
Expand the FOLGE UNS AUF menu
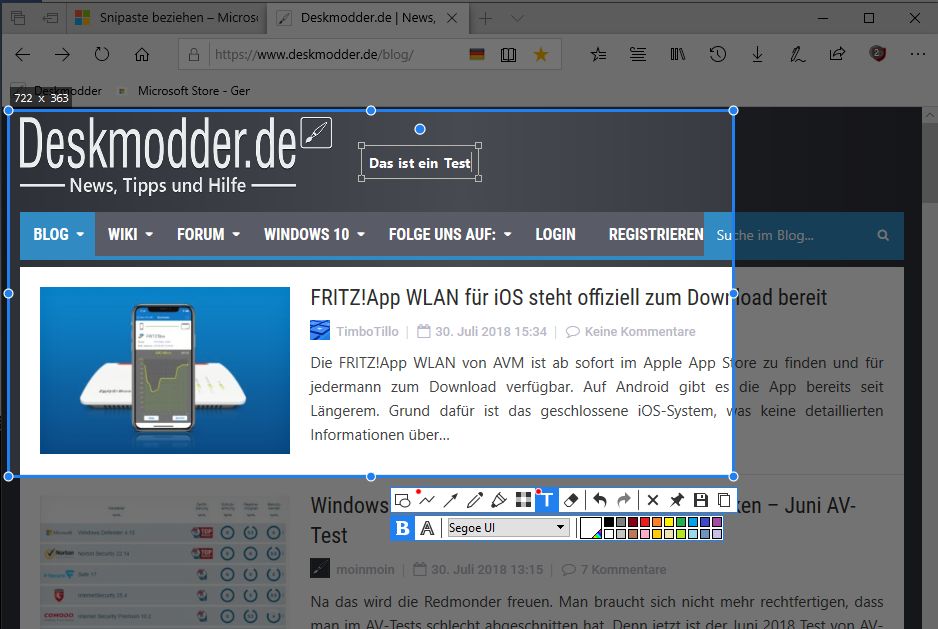450,235
